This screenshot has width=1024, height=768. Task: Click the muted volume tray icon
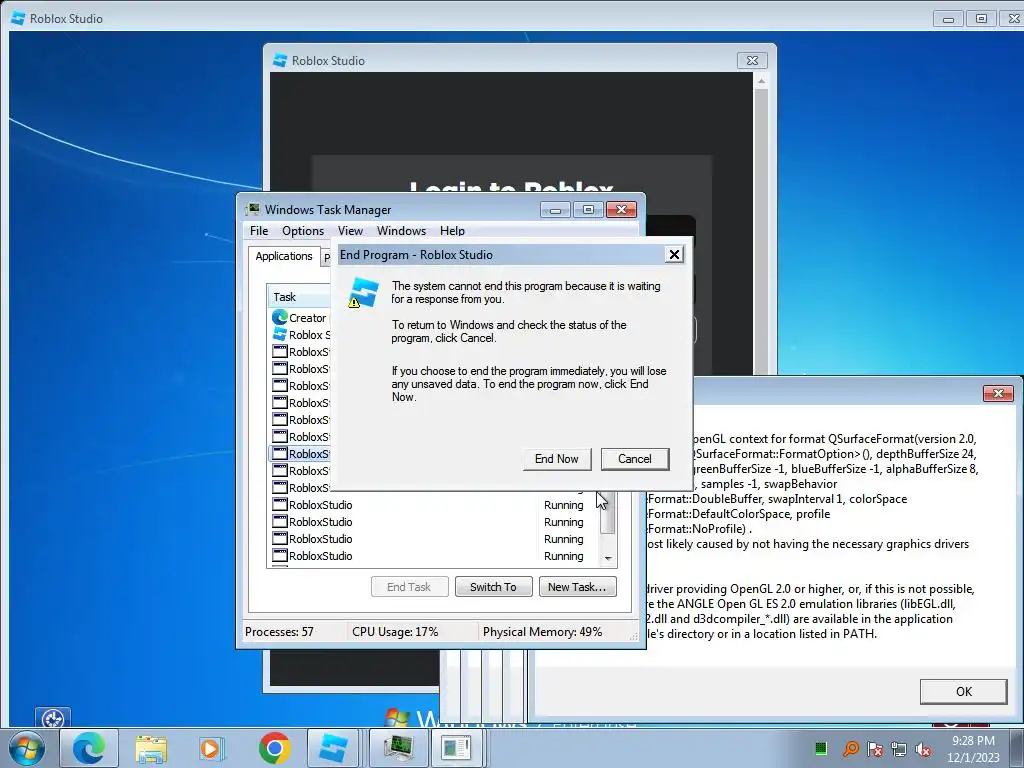coord(923,748)
